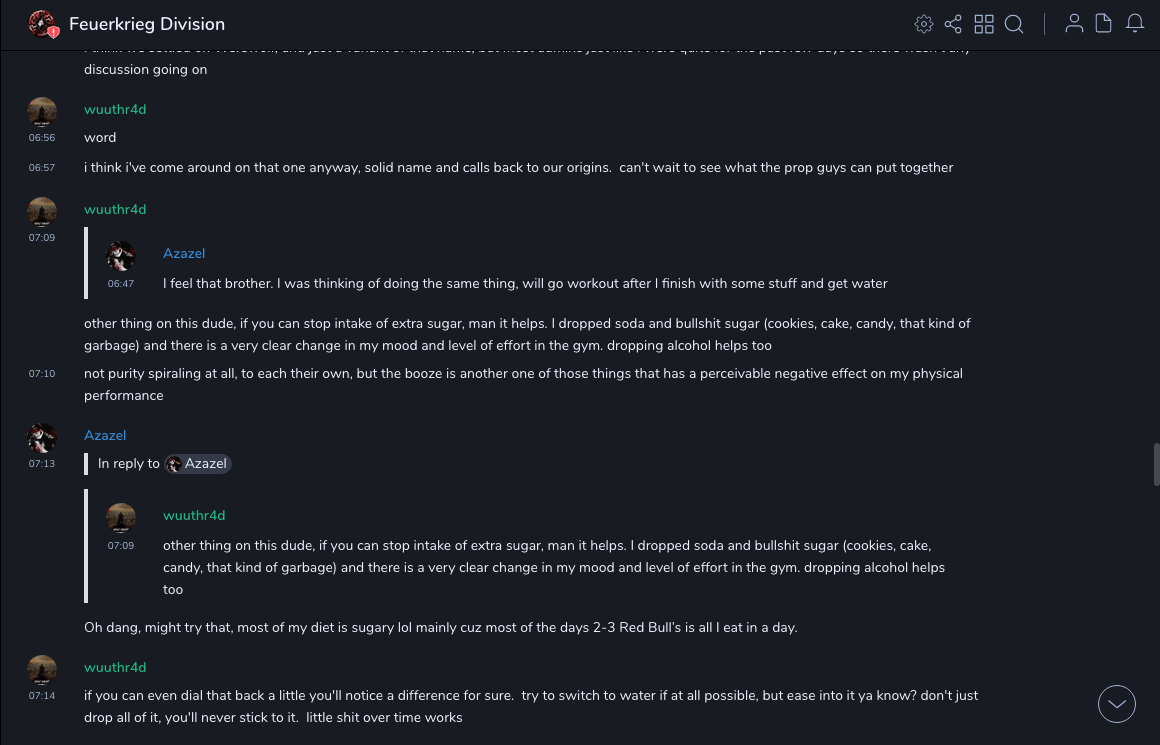Click the Feuerkrieg Division room avatar
The image size is (1160, 745).
coord(42,24)
